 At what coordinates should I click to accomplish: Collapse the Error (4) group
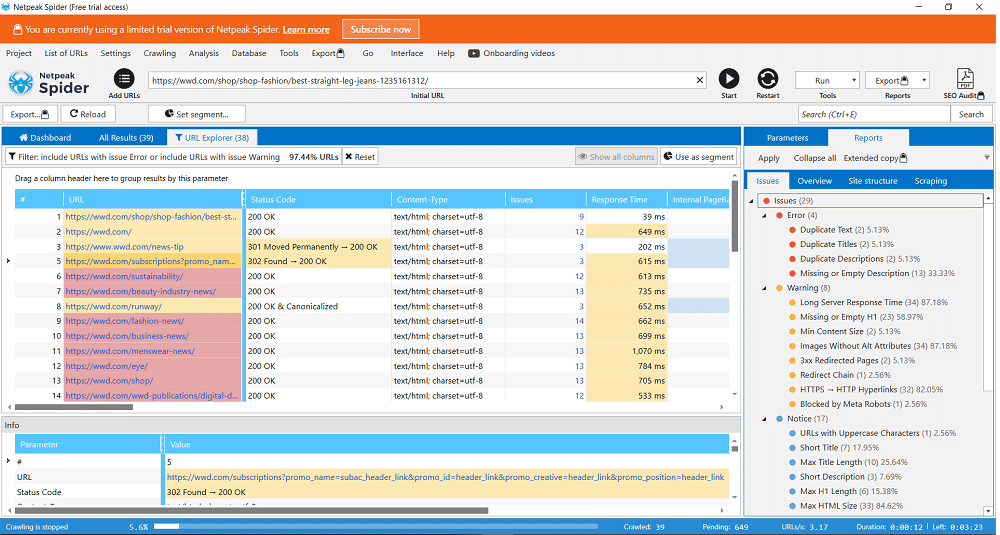pos(764,216)
